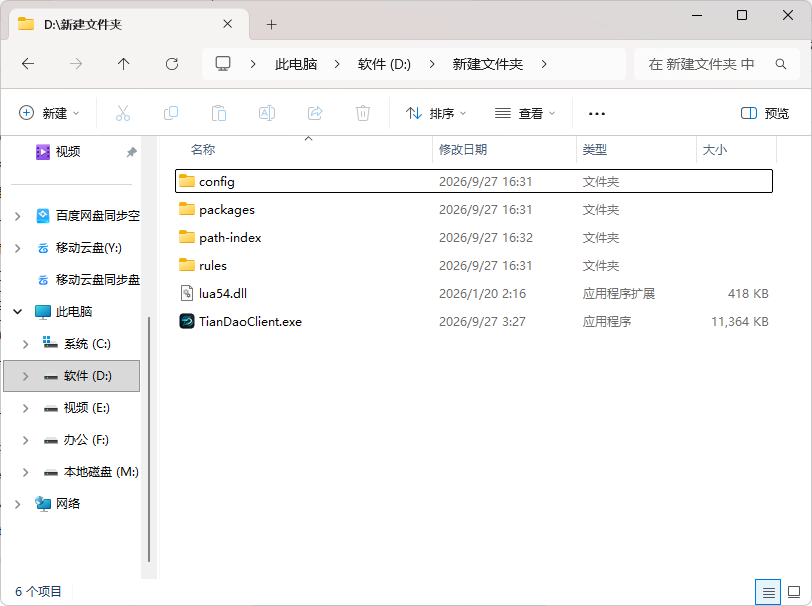Screen dimensions: 812x606
Task: Expand 办公 (F:) drive node
Action: click(25, 440)
